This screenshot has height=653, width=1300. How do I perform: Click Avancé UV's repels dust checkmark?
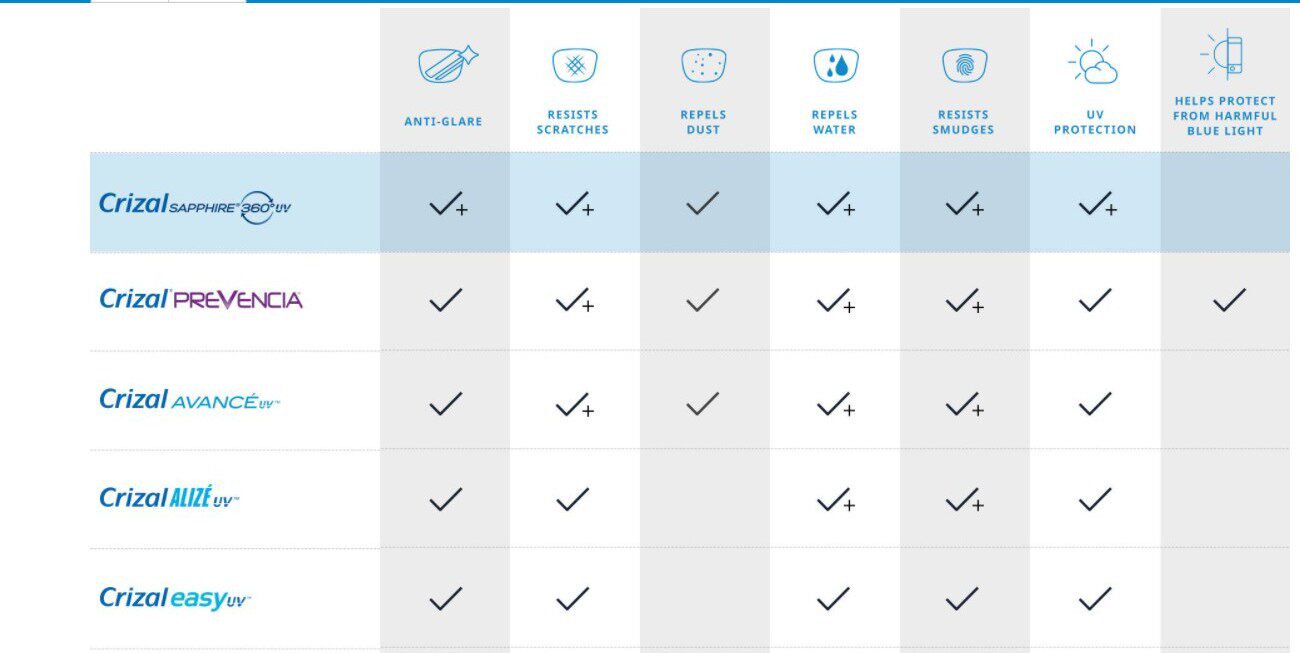click(x=703, y=404)
